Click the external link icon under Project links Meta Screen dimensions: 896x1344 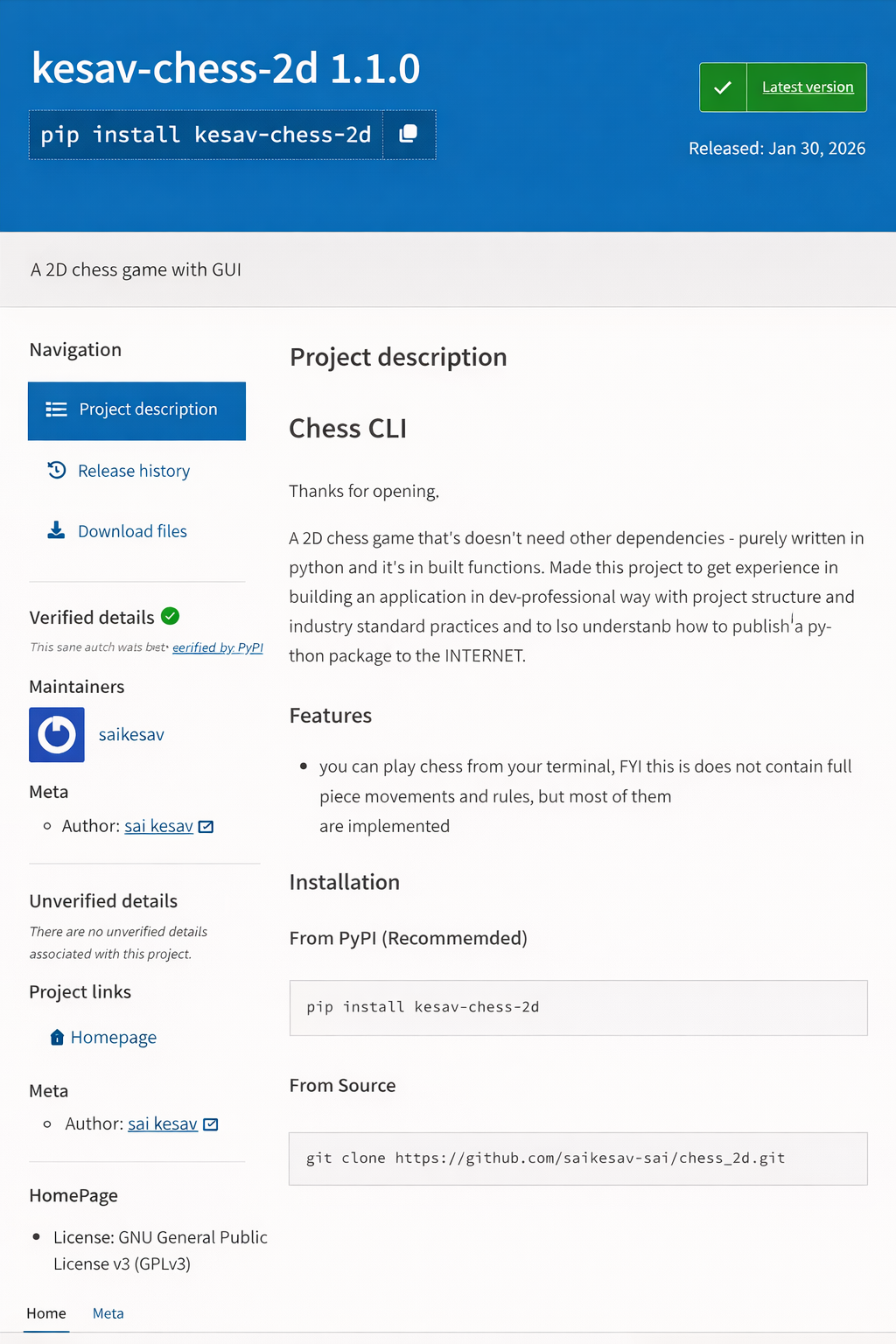(x=209, y=1123)
